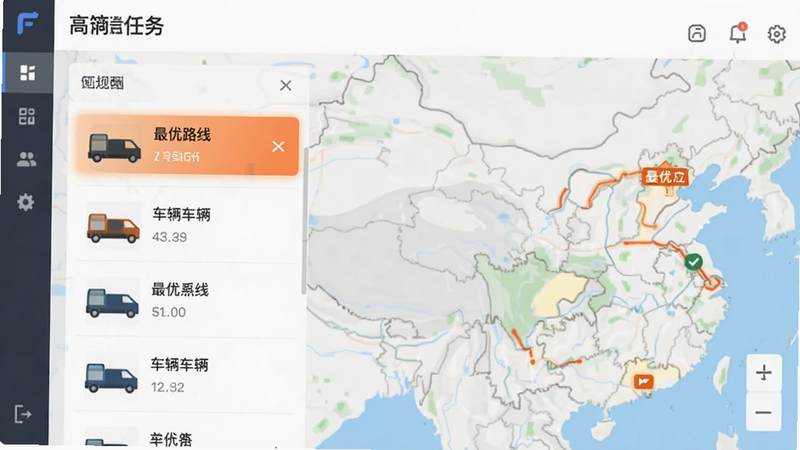The width and height of the screenshot is (800, 450).
Task: Click the orange truck thumbnail
Action: (113, 228)
